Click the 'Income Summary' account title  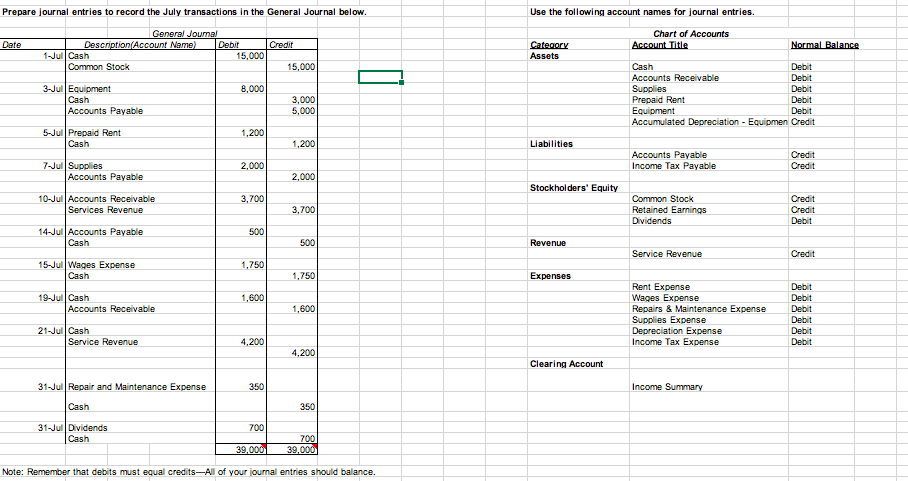pos(667,387)
